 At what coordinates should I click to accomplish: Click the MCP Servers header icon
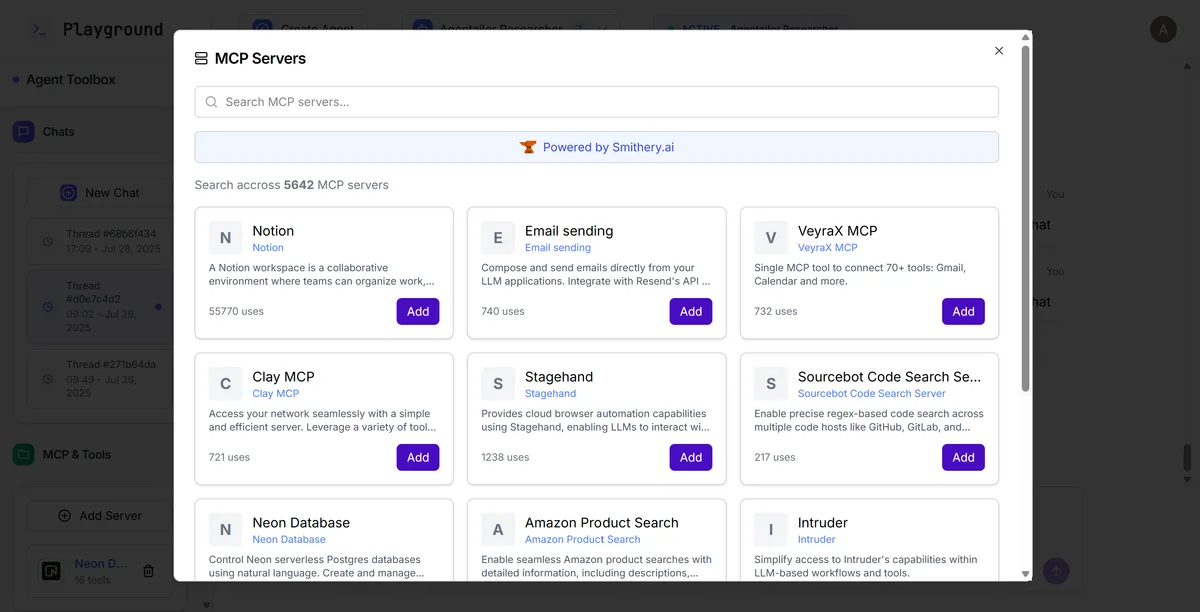tap(202, 59)
